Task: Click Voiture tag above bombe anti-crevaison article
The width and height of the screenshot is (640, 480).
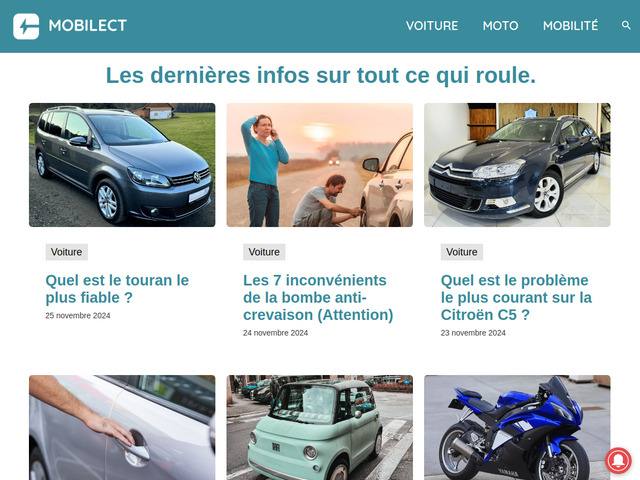Action: (264, 252)
